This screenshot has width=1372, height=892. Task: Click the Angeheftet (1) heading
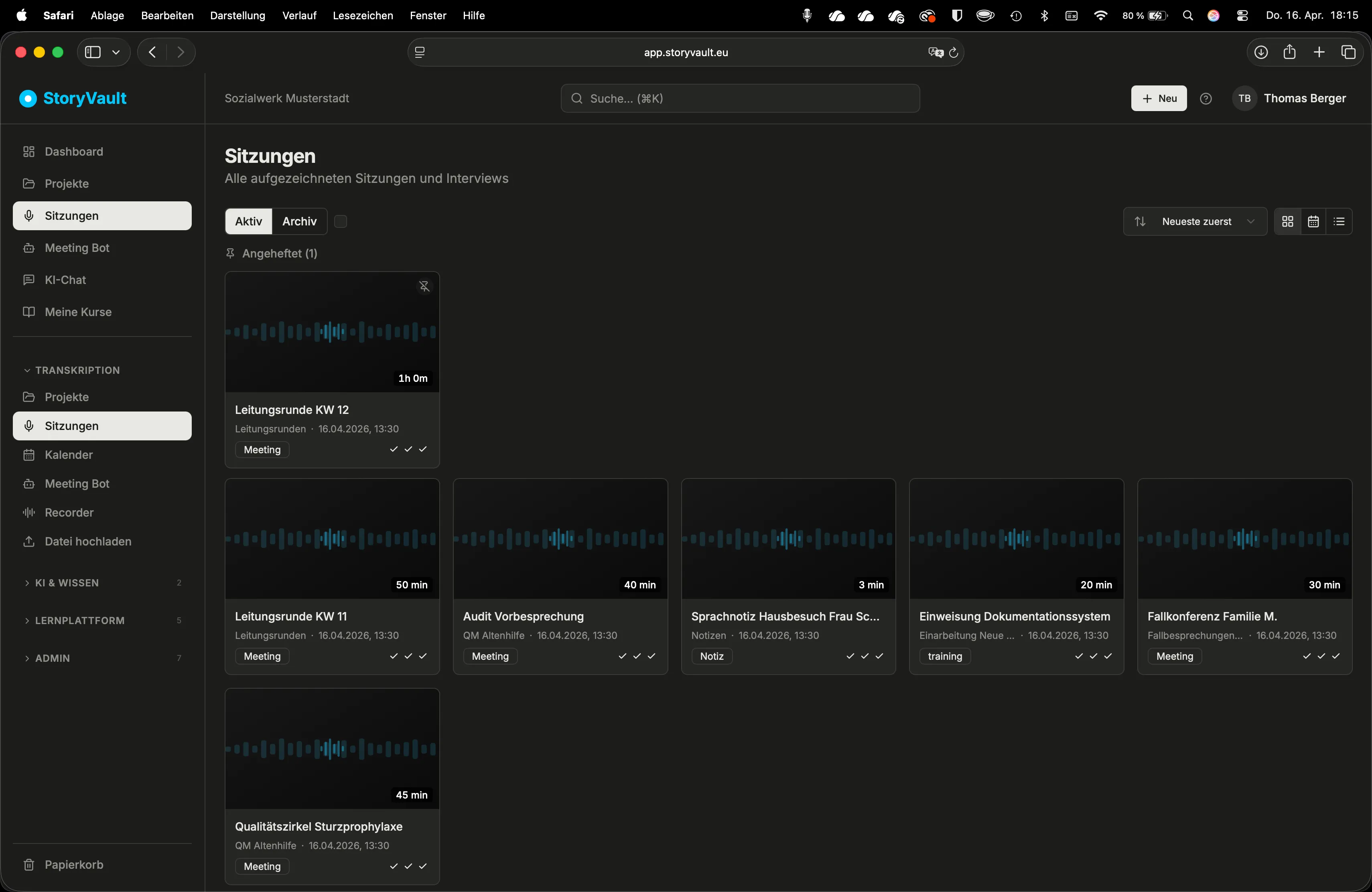280,253
